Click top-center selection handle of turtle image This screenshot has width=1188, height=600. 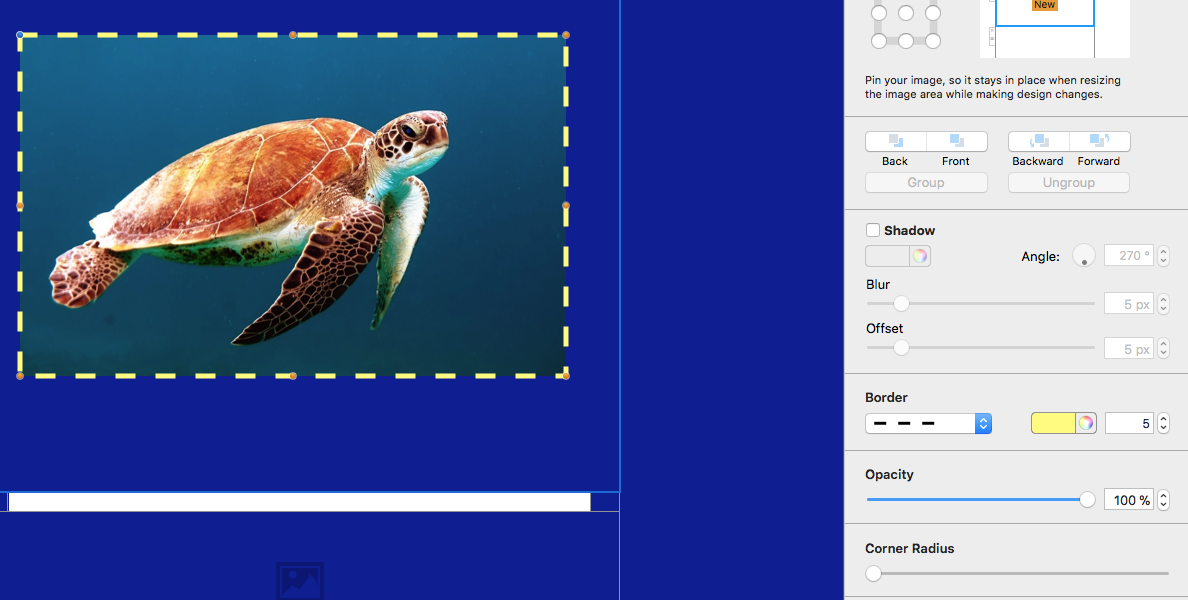[x=293, y=35]
